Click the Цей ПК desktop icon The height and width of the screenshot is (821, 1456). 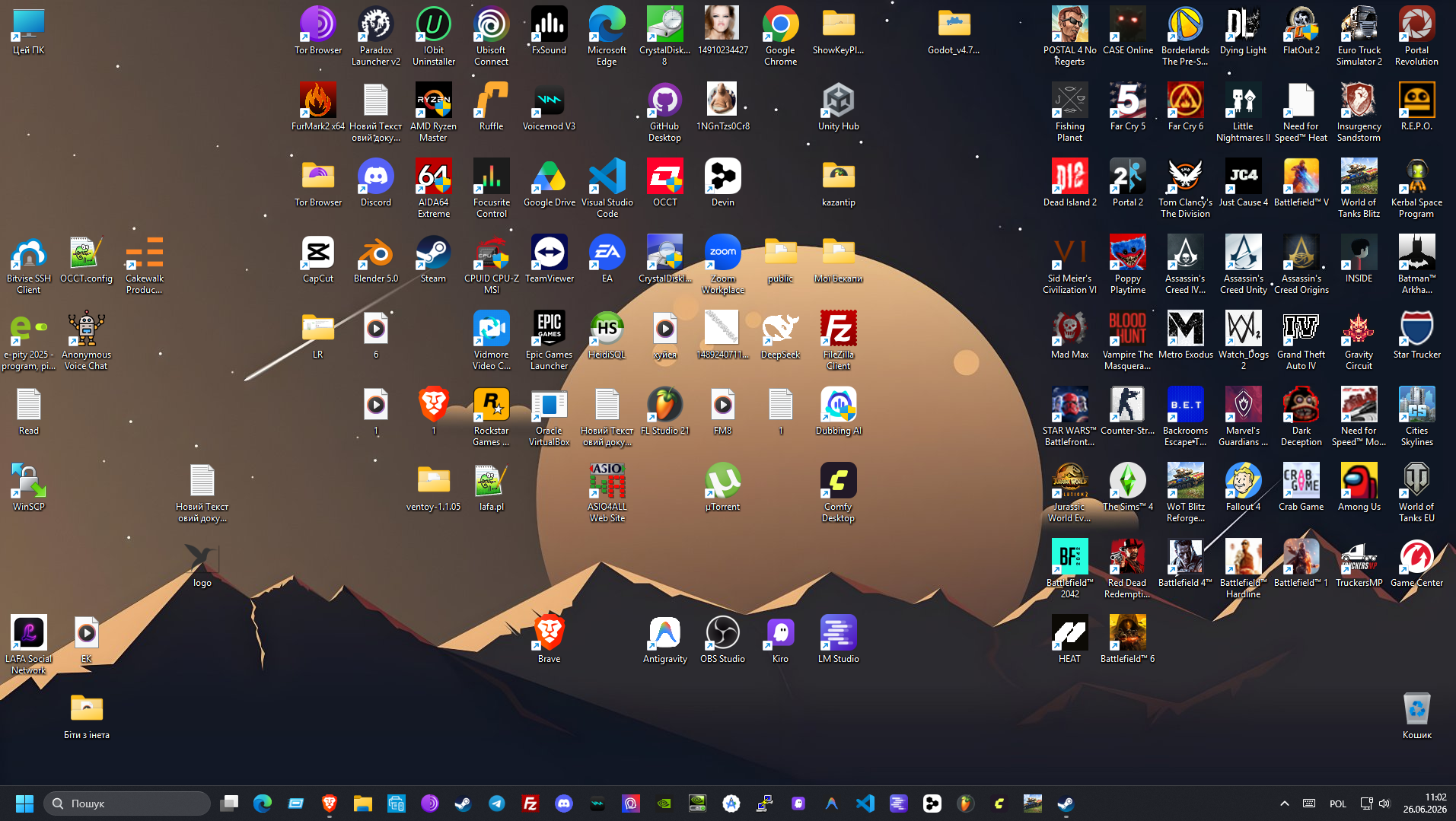29,30
